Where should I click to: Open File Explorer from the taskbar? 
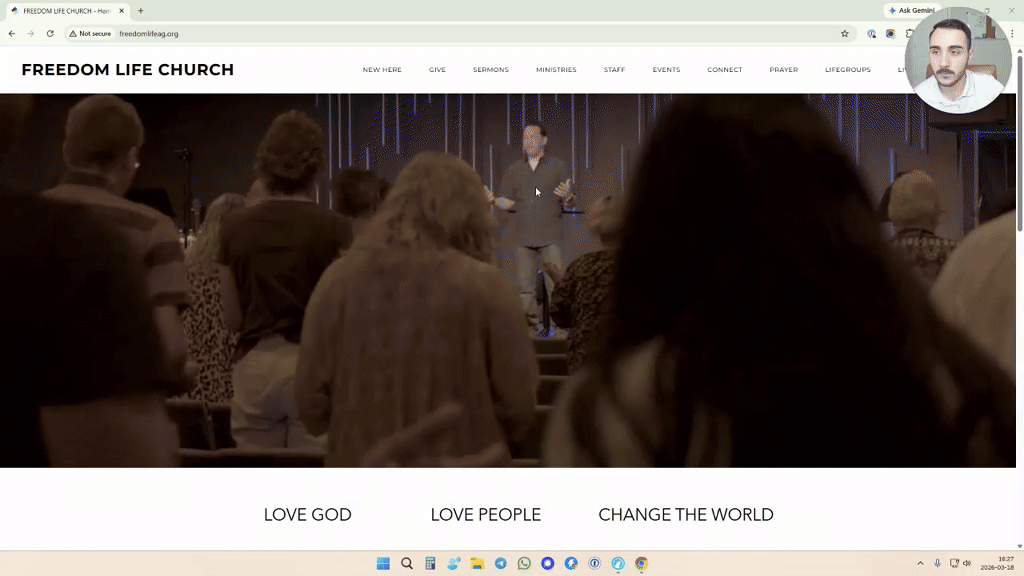click(x=477, y=564)
